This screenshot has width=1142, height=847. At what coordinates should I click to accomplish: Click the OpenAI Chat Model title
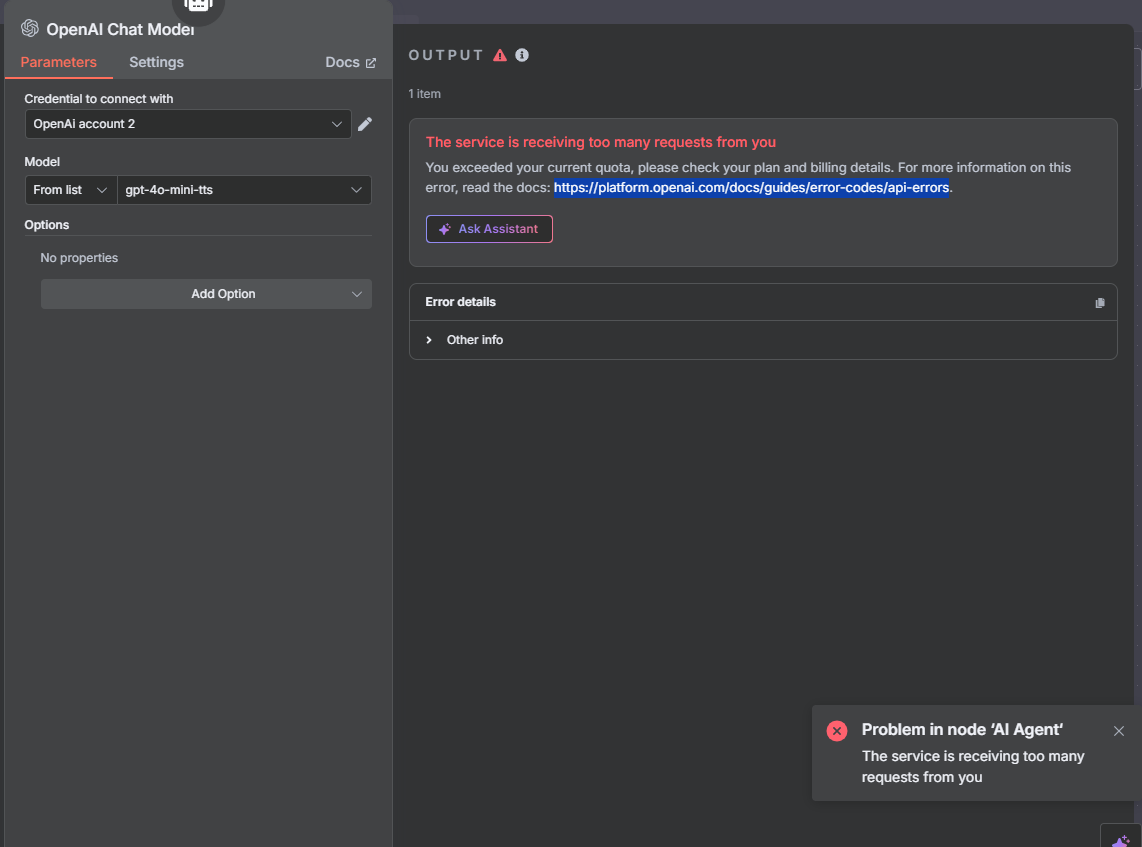click(120, 30)
